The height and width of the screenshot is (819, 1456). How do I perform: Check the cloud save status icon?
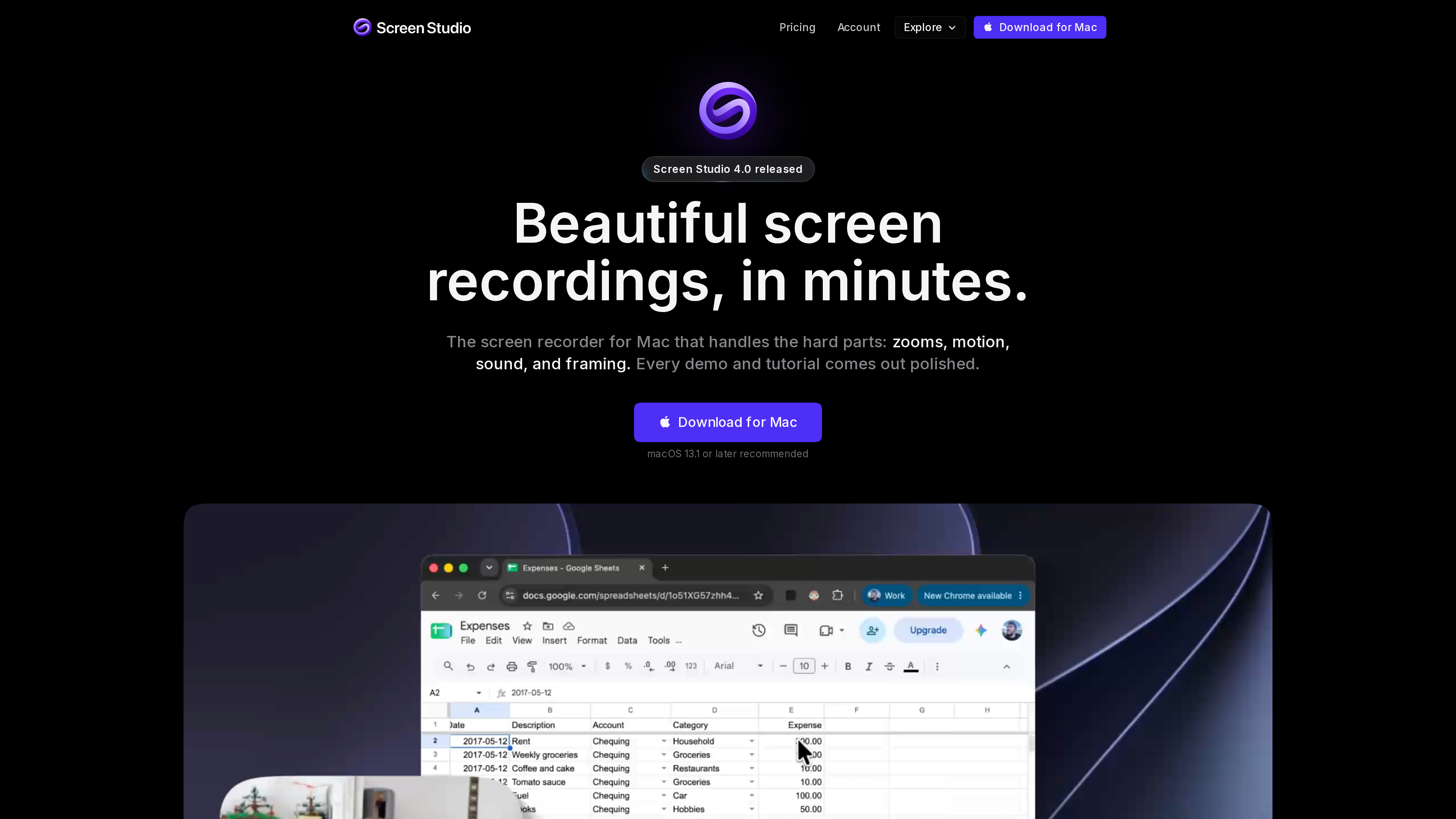click(569, 626)
